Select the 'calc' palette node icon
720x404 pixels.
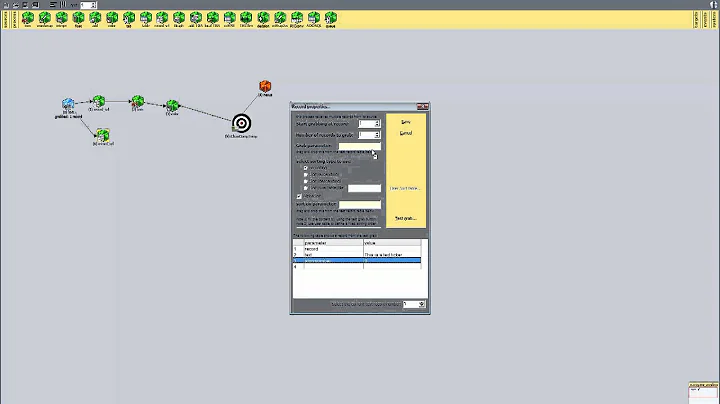(112, 18)
